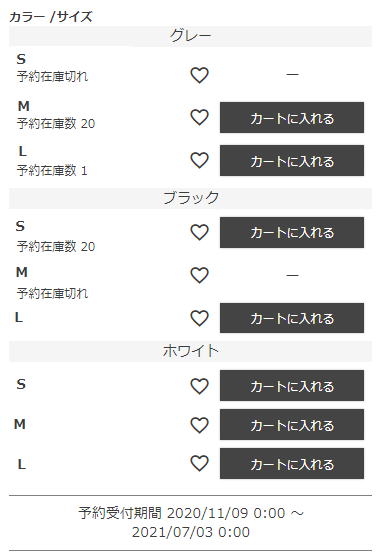Image resolution: width=385 pixels, height=560 pixels.
Task: Add ホワイト S size to cart
Action: click(x=292, y=385)
